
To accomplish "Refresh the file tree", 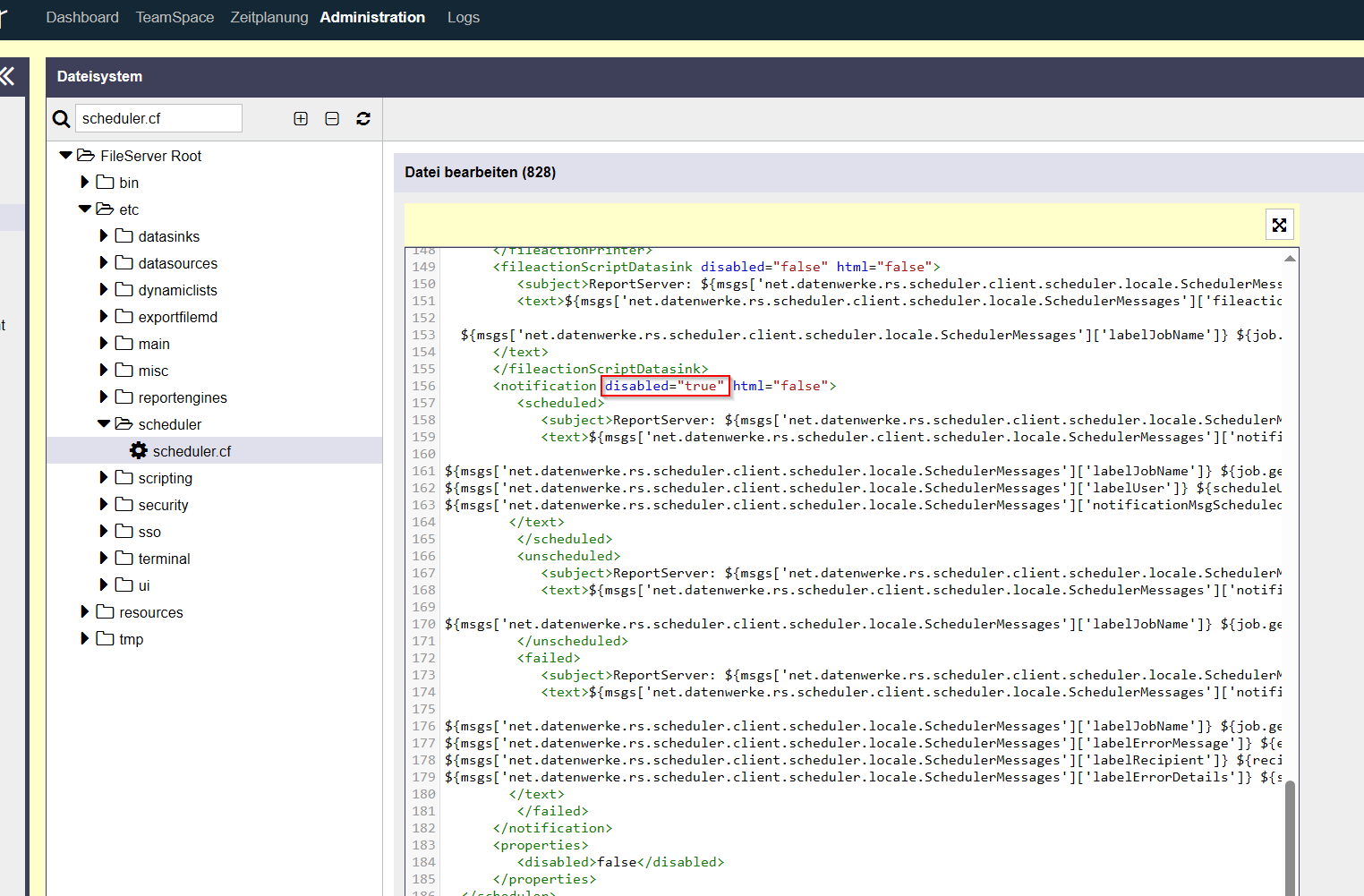I will (x=363, y=119).
